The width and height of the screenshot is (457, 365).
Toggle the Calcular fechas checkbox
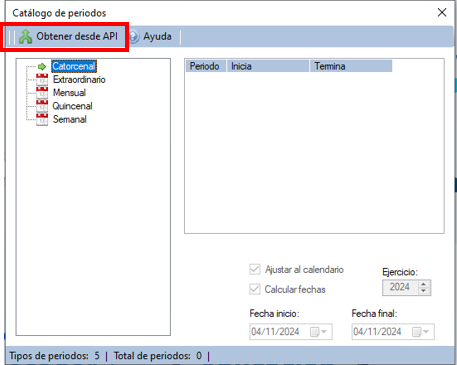(255, 289)
